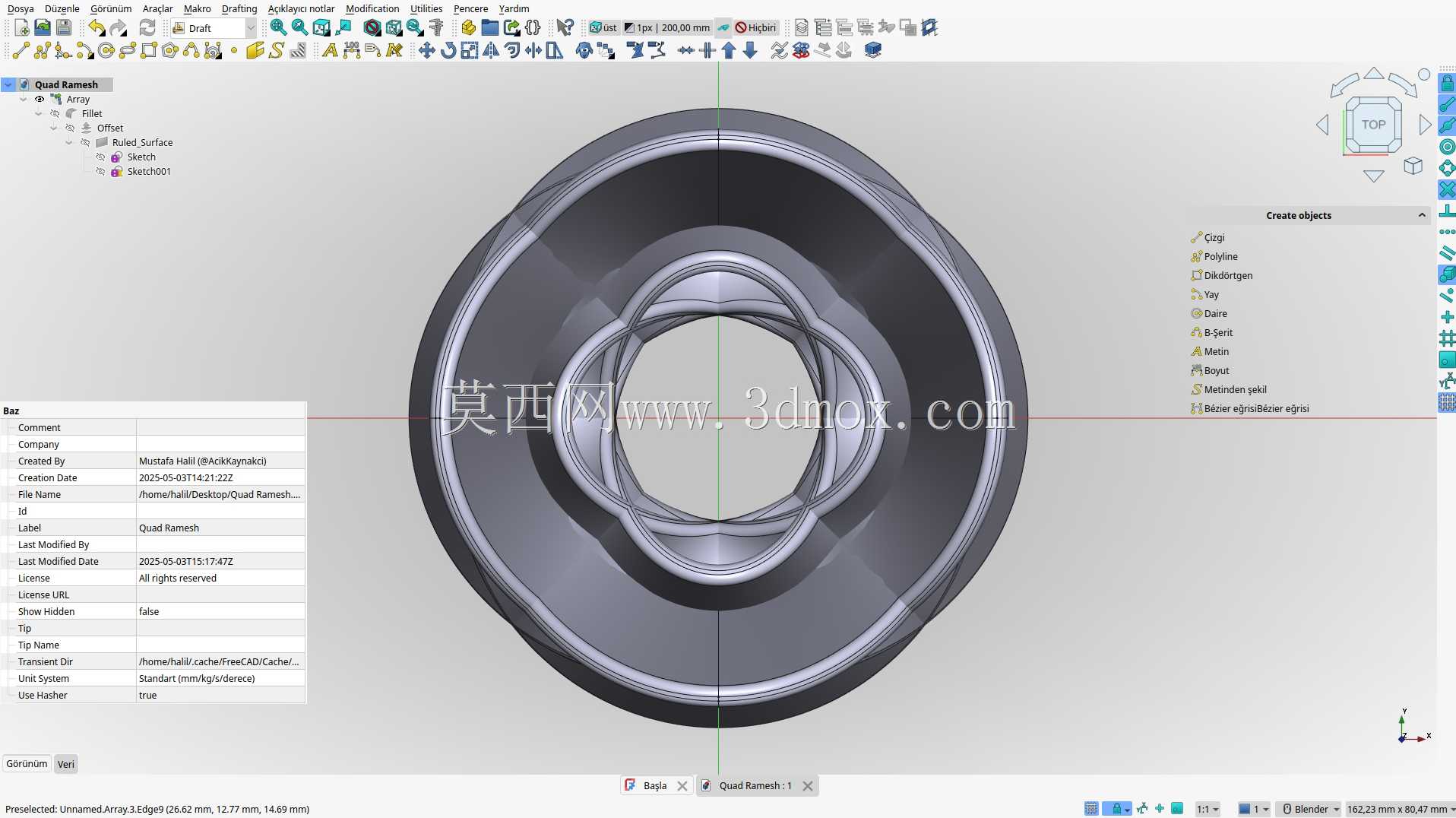This screenshot has height=818, width=1456.
Task: Toggle construction mode in Draft toolbar
Action: 723,28
